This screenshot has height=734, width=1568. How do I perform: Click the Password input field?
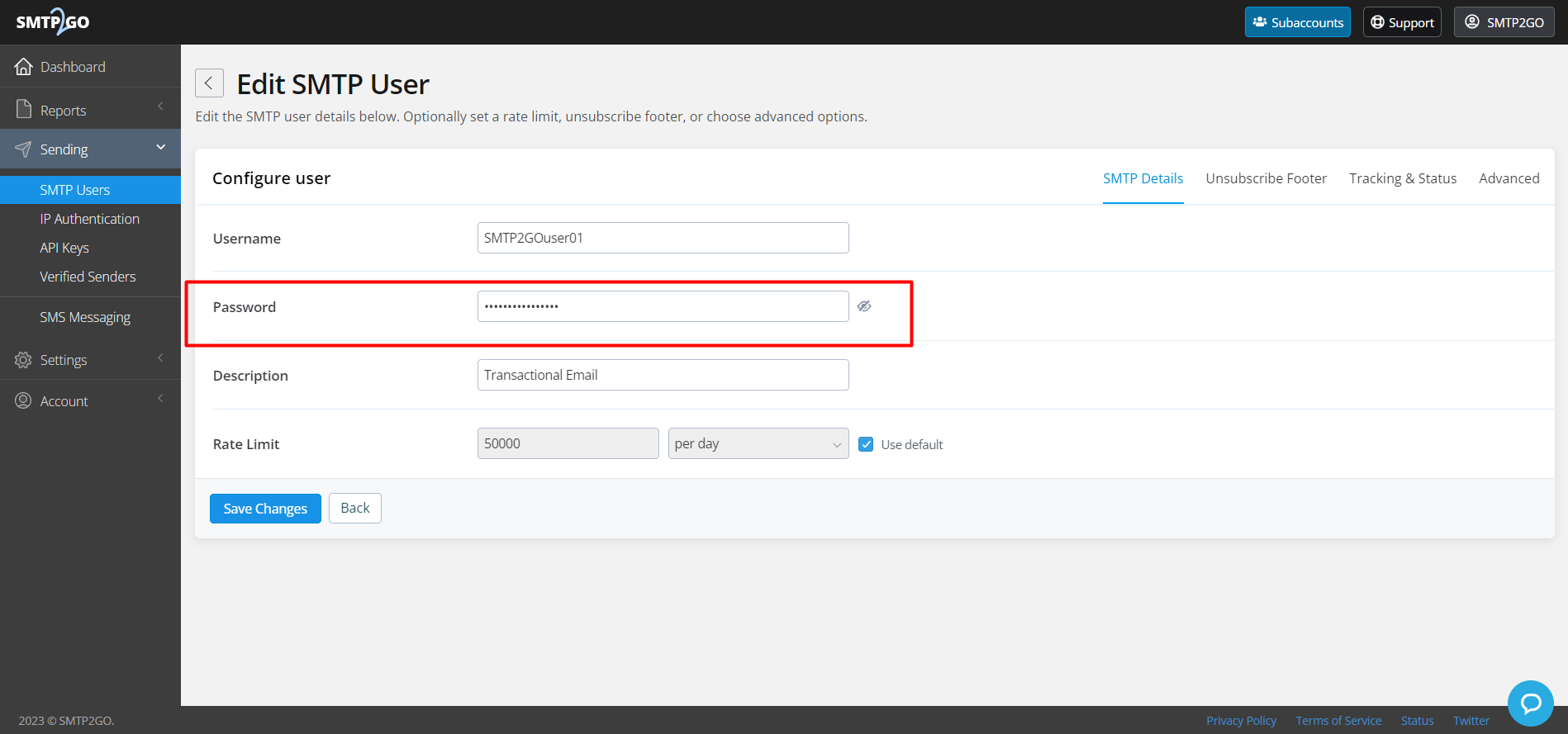(x=663, y=306)
